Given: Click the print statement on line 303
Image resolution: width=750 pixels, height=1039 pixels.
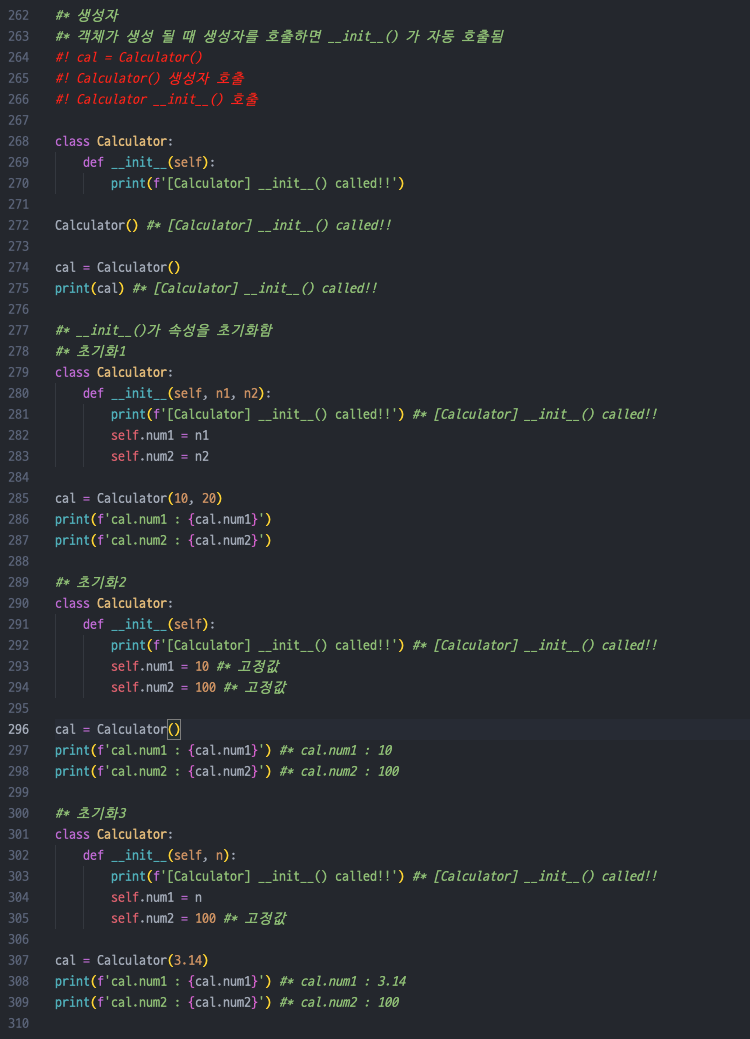Looking at the screenshot, I should click(257, 877).
